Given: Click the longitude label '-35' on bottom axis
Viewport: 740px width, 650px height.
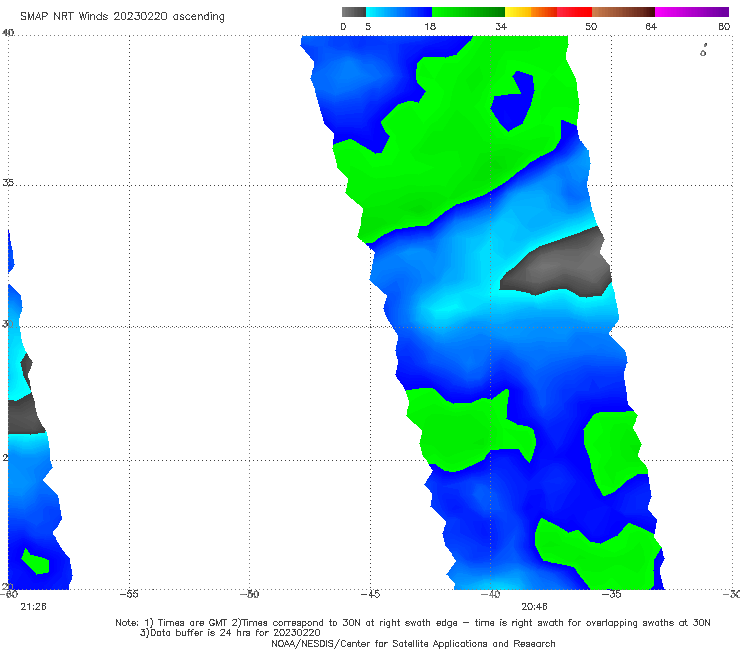Looking at the screenshot, I should coord(612,594).
